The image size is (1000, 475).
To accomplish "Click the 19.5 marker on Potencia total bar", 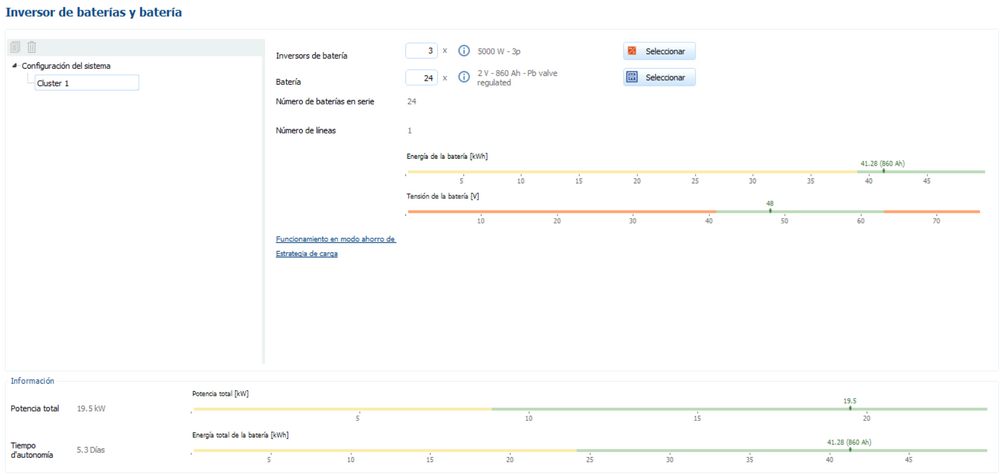I will pyautogui.click(x=850, y=408).
